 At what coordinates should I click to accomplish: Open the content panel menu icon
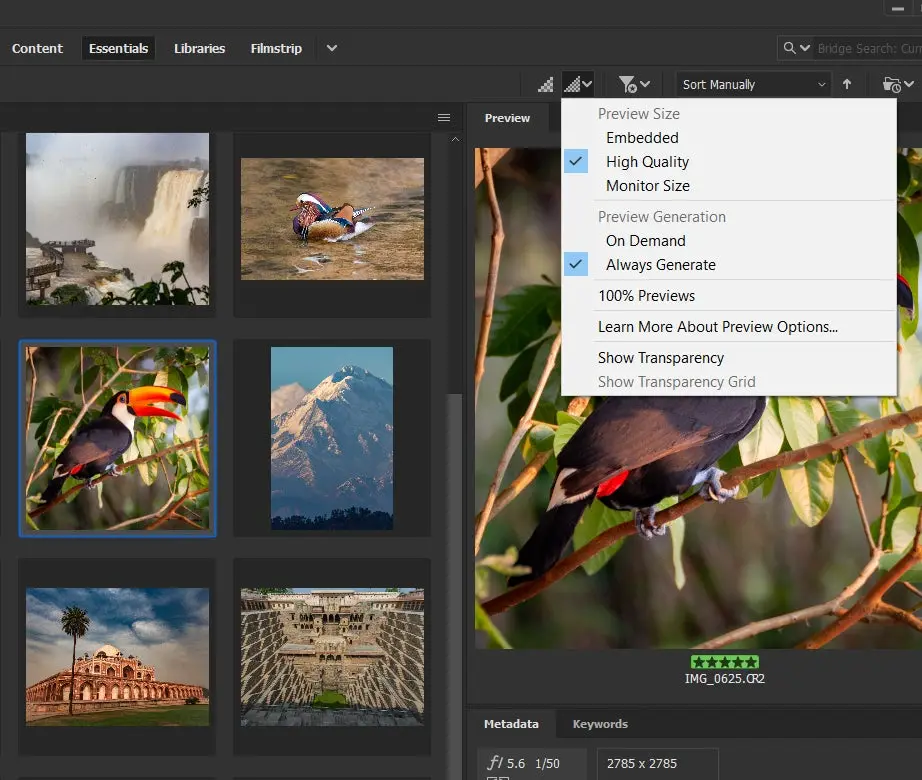coord(444,117)
